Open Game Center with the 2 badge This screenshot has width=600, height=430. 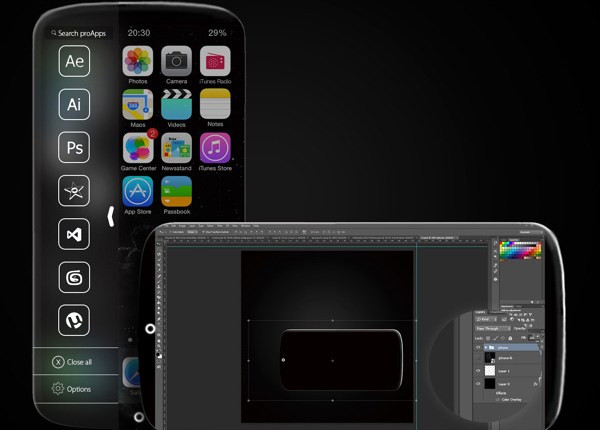(x=138, y=148)
